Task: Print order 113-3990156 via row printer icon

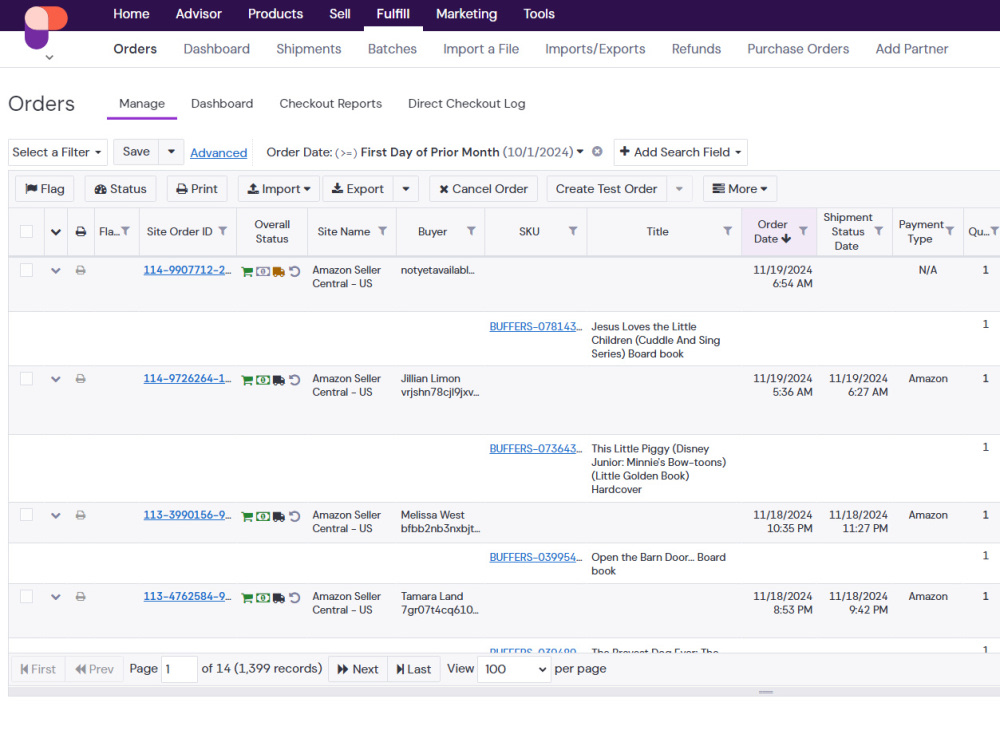Action: point(80,515)
